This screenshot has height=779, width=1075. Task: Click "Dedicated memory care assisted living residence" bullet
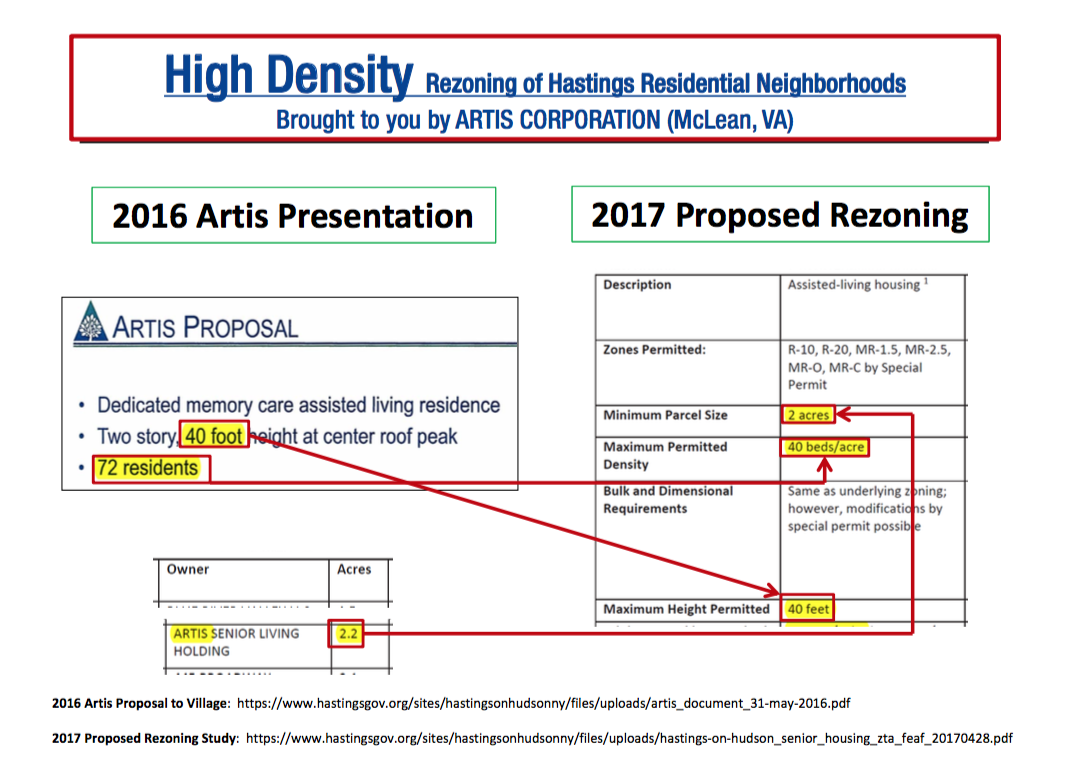298,405
